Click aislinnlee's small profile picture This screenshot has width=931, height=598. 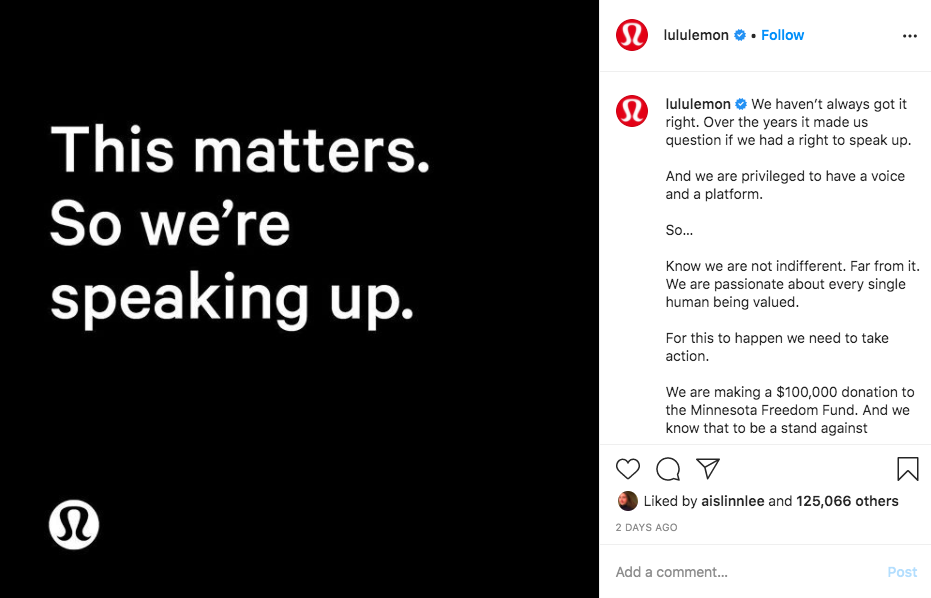tap(628, 501)
